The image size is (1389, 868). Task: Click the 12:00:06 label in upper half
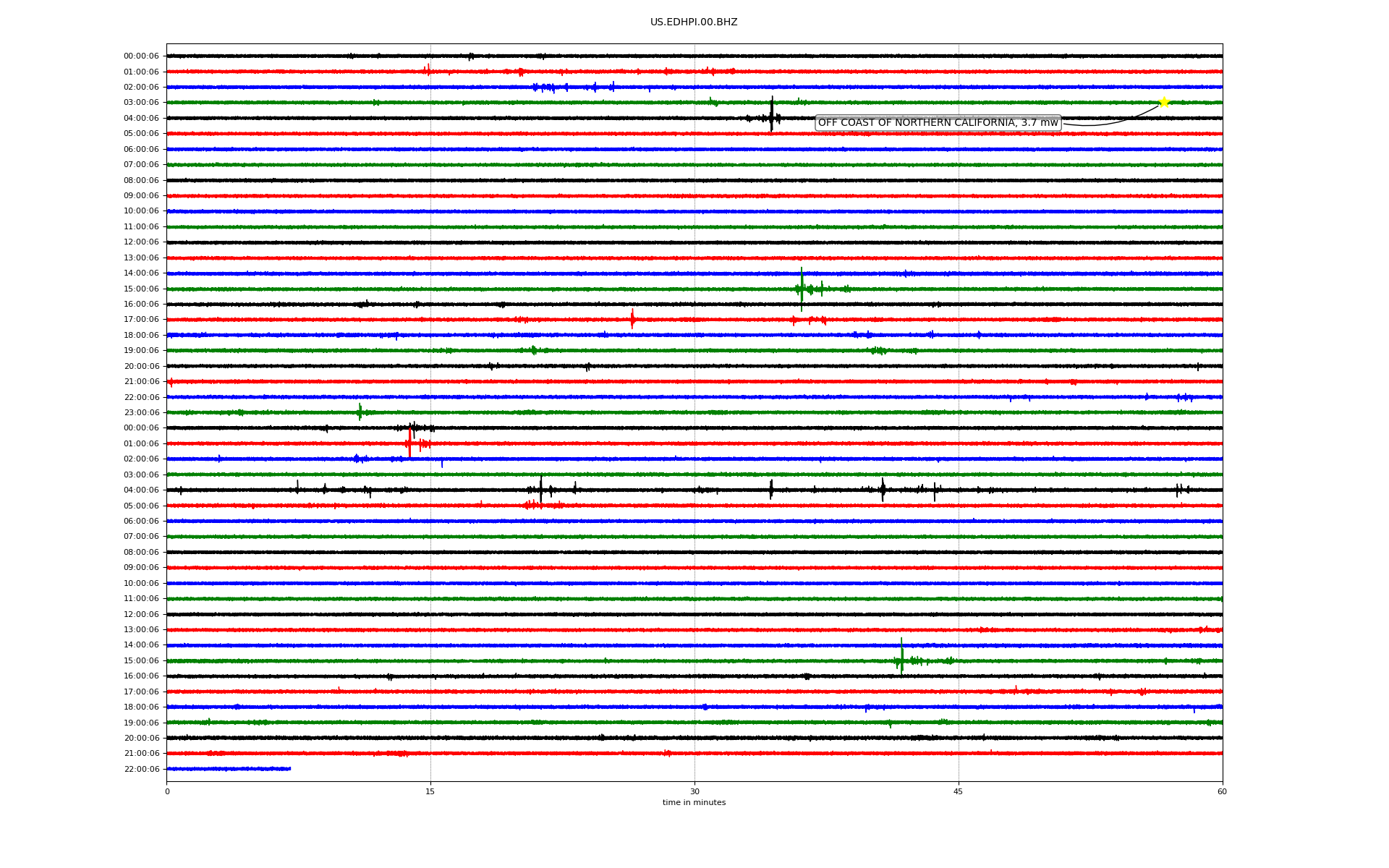click(x=141, y=242)
